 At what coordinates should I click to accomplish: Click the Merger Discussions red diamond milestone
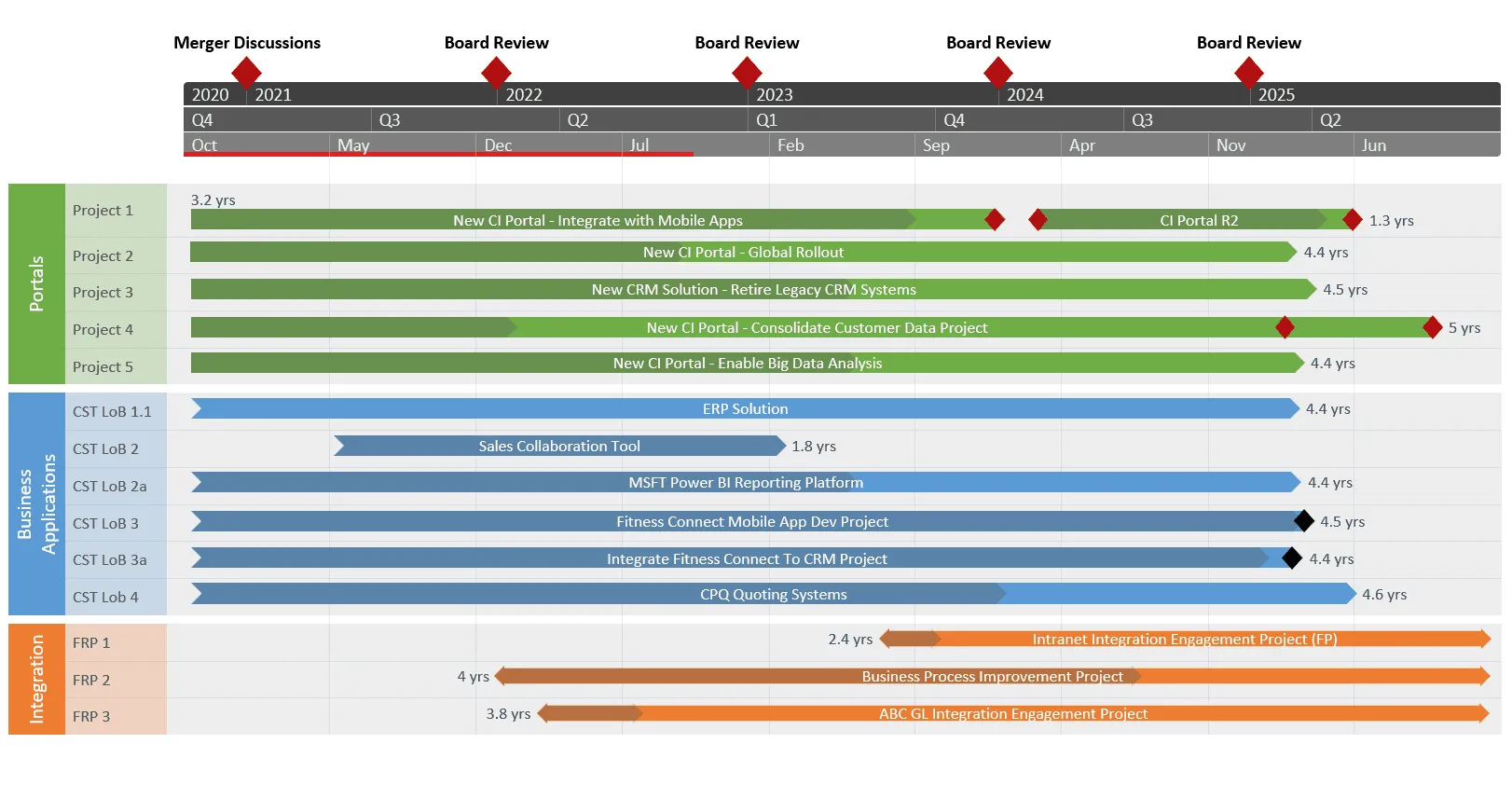[x=246, y=72]
